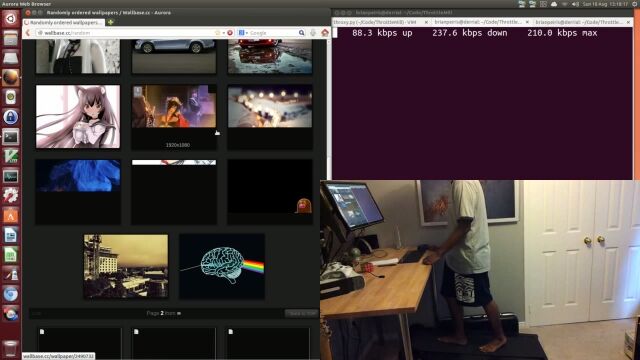640x360 pixels.
Task: Open the Ubuntu Dash home launcher icon
Action: [11, 18]
